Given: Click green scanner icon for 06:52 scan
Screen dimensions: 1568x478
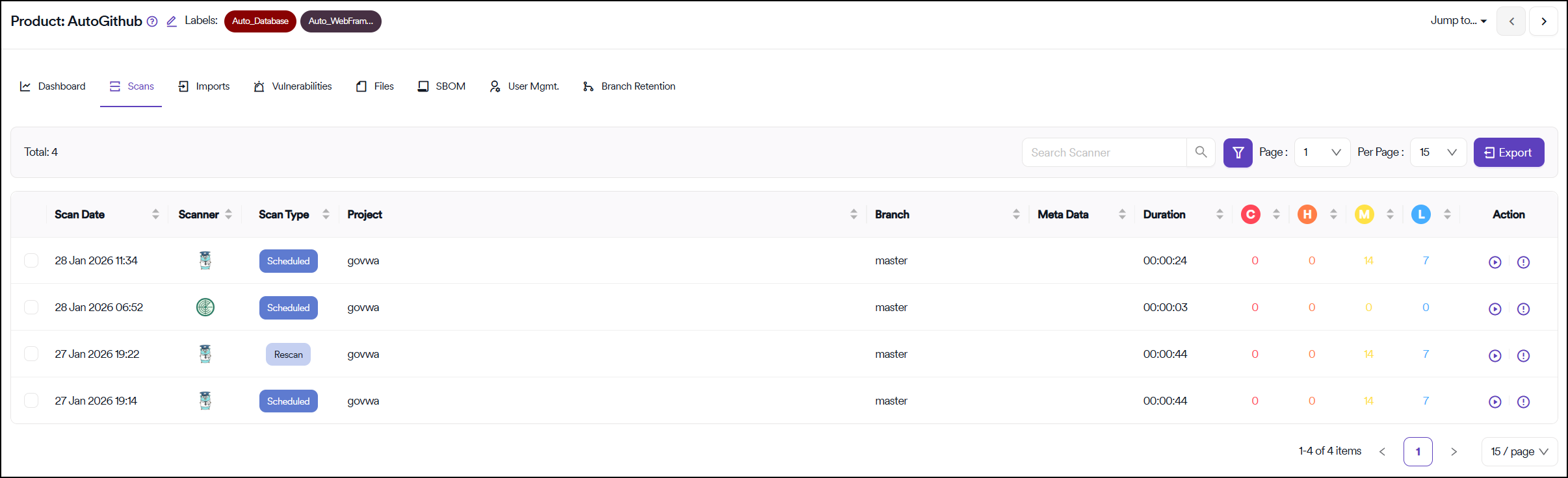Looking at the screenshot, I should click(x=205, y=307).
